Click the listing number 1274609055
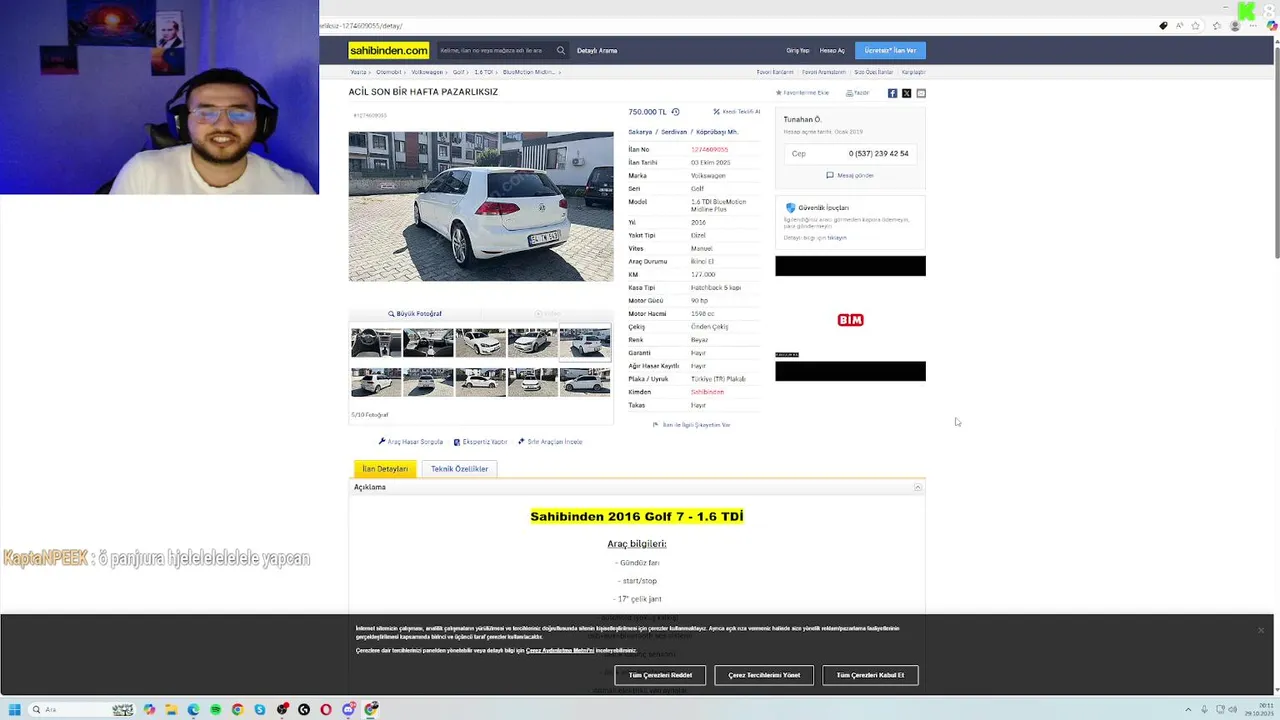Screen dimensions: 1280x720 click(x=709, y=149)
